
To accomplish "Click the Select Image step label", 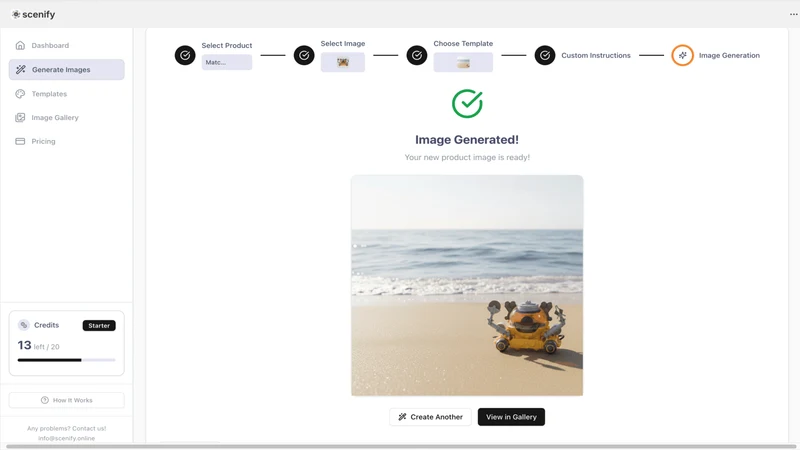I will click(343, 43).
